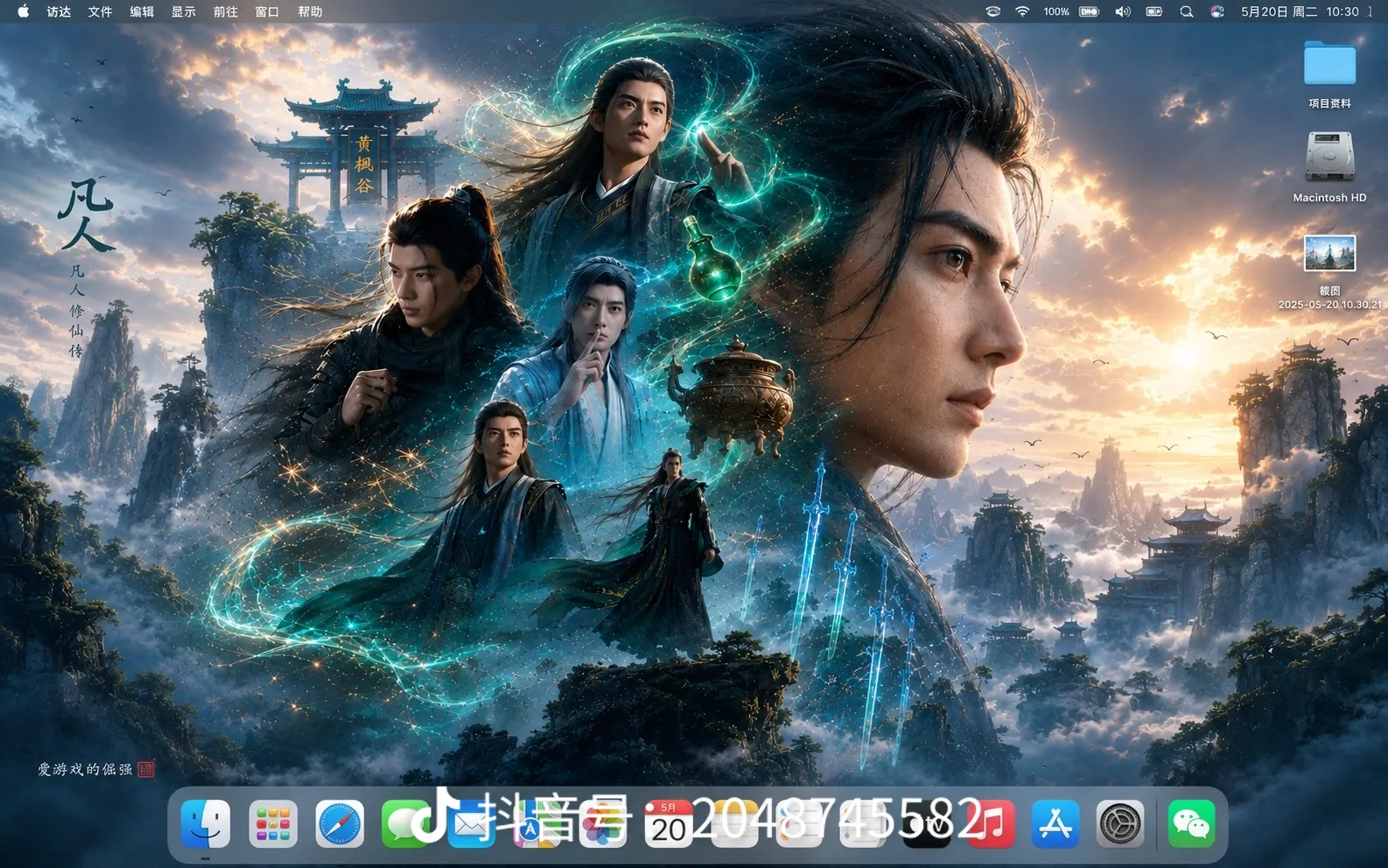Launch Safari browser from the Dock
This screenshot has height=868, width=1388.
point(340,824)
